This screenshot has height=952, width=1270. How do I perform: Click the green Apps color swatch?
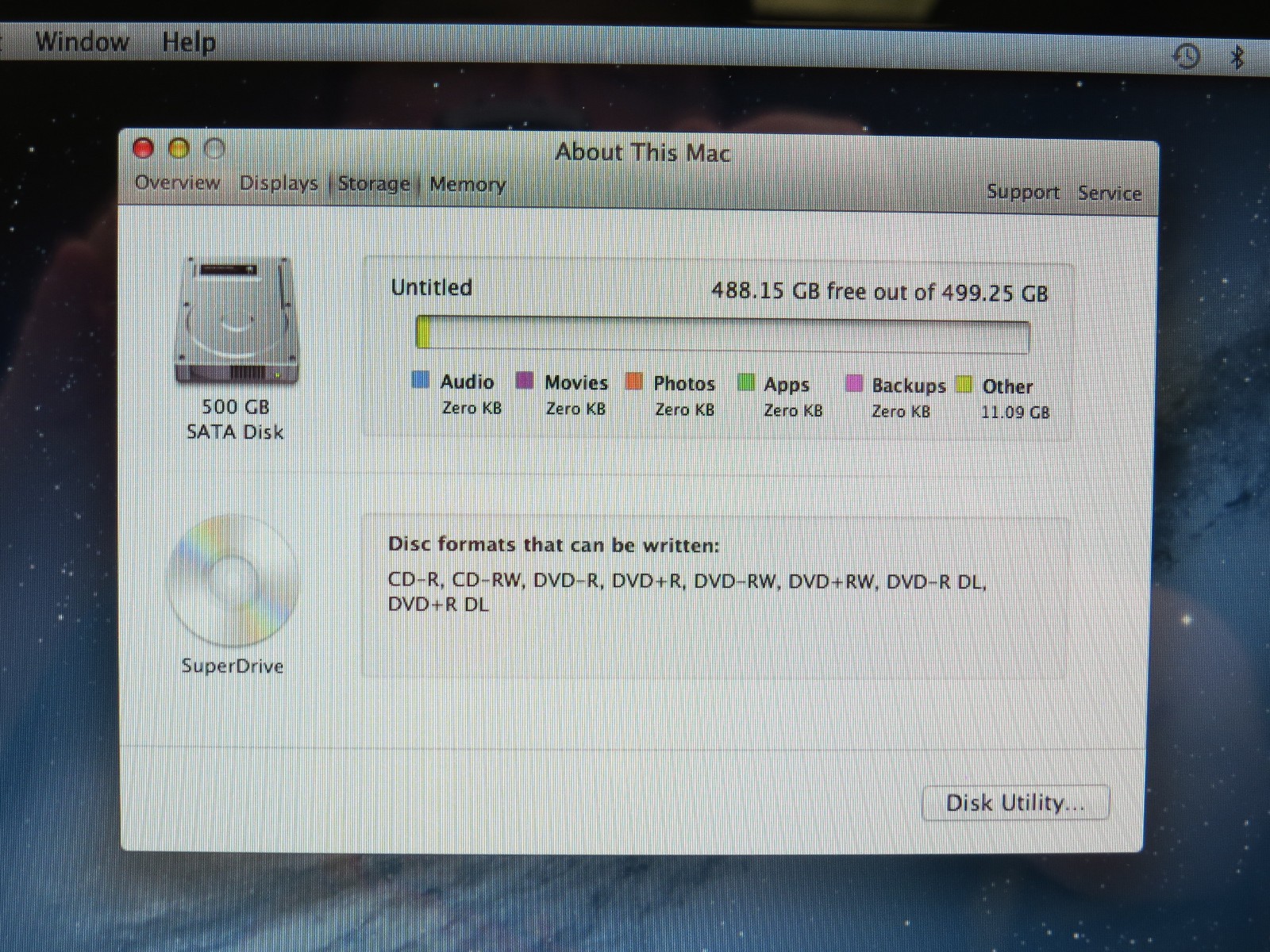[x=745, y=383]
